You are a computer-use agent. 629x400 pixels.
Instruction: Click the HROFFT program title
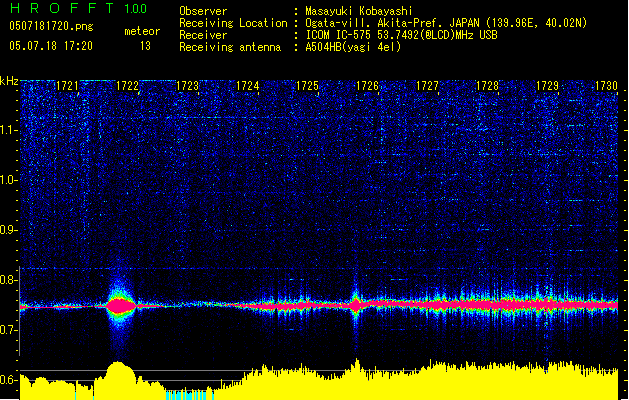62,8
